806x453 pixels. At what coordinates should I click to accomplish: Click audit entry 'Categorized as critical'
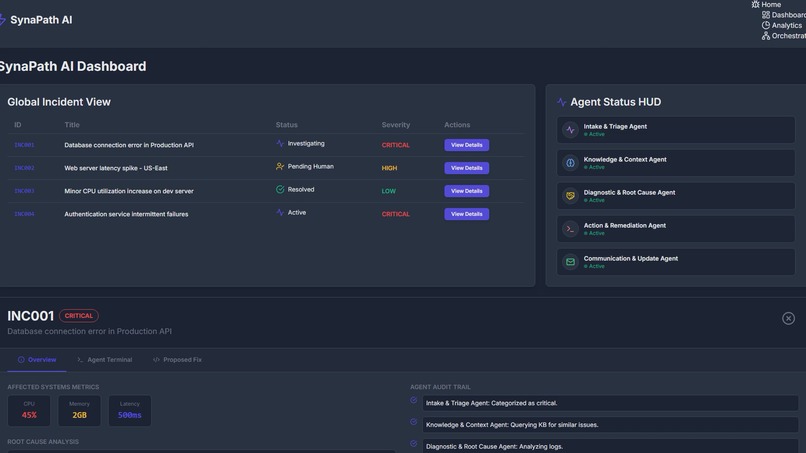610,403
